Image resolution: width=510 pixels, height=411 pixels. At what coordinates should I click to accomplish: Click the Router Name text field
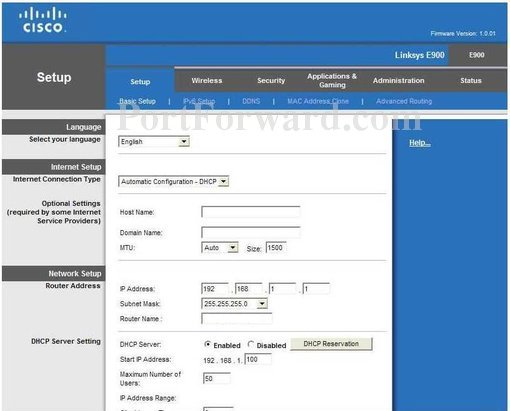[x=237, y=319]
